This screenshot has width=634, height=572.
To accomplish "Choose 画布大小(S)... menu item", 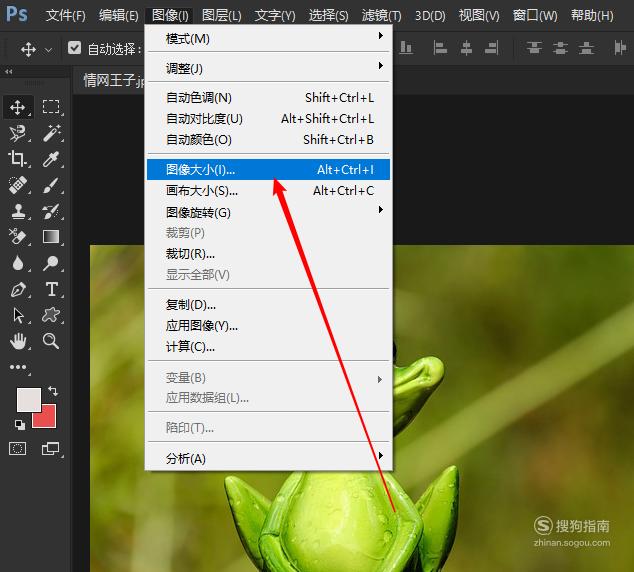I will pos(268,190).
